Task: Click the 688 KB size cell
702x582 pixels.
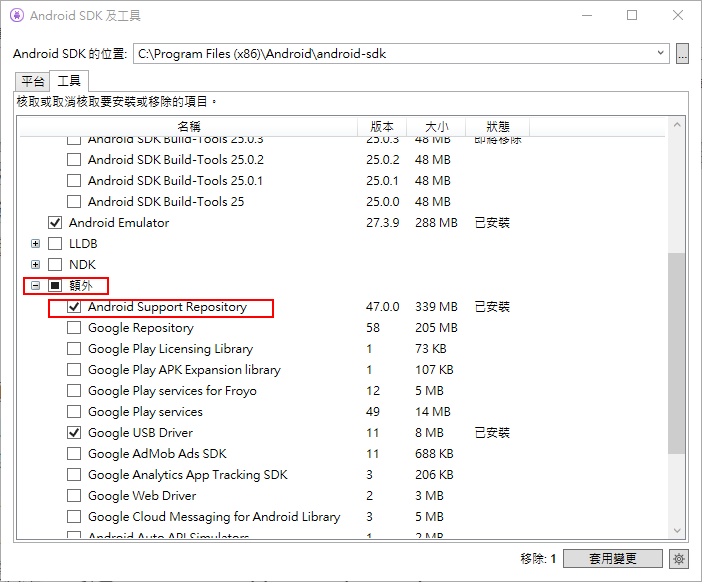Action: click(434, 454)
